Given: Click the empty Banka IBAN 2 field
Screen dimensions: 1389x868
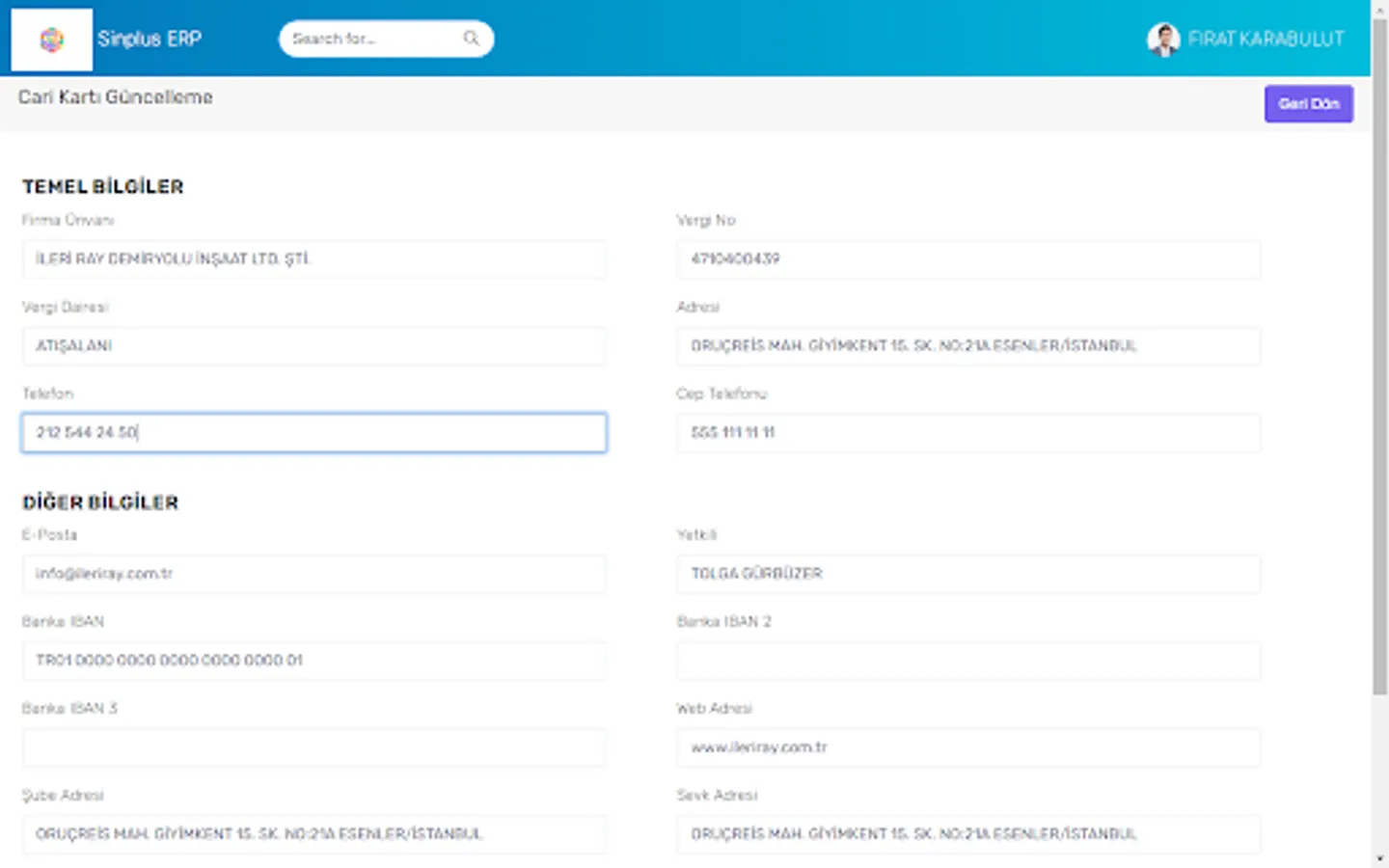Looking at the screenshot, I should [968, 661].
